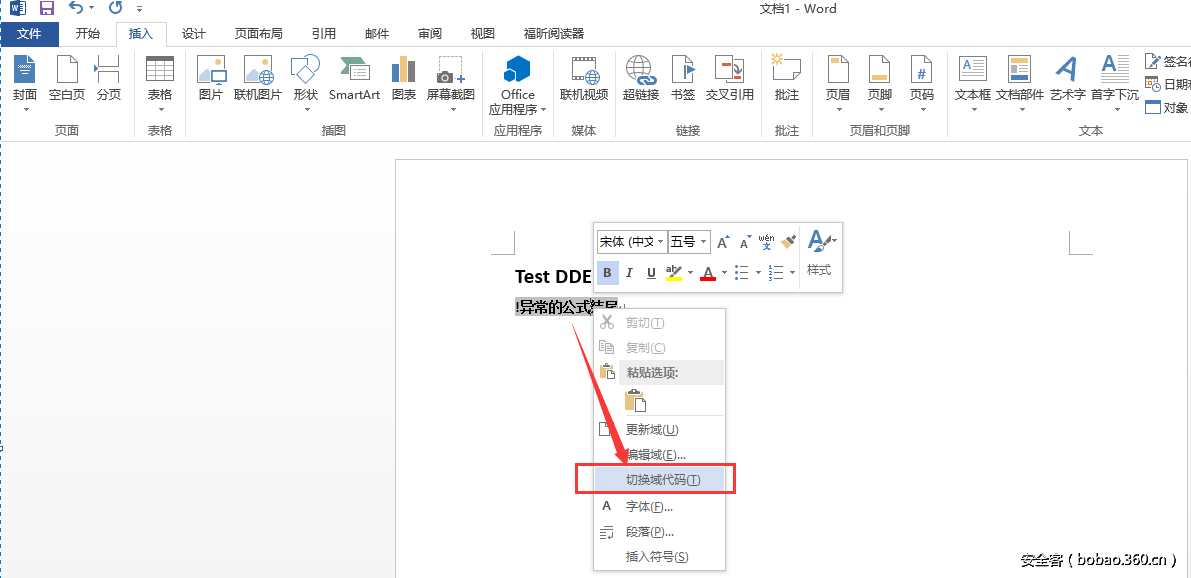Insert a hyperlink via 超链接

point(639,80)
